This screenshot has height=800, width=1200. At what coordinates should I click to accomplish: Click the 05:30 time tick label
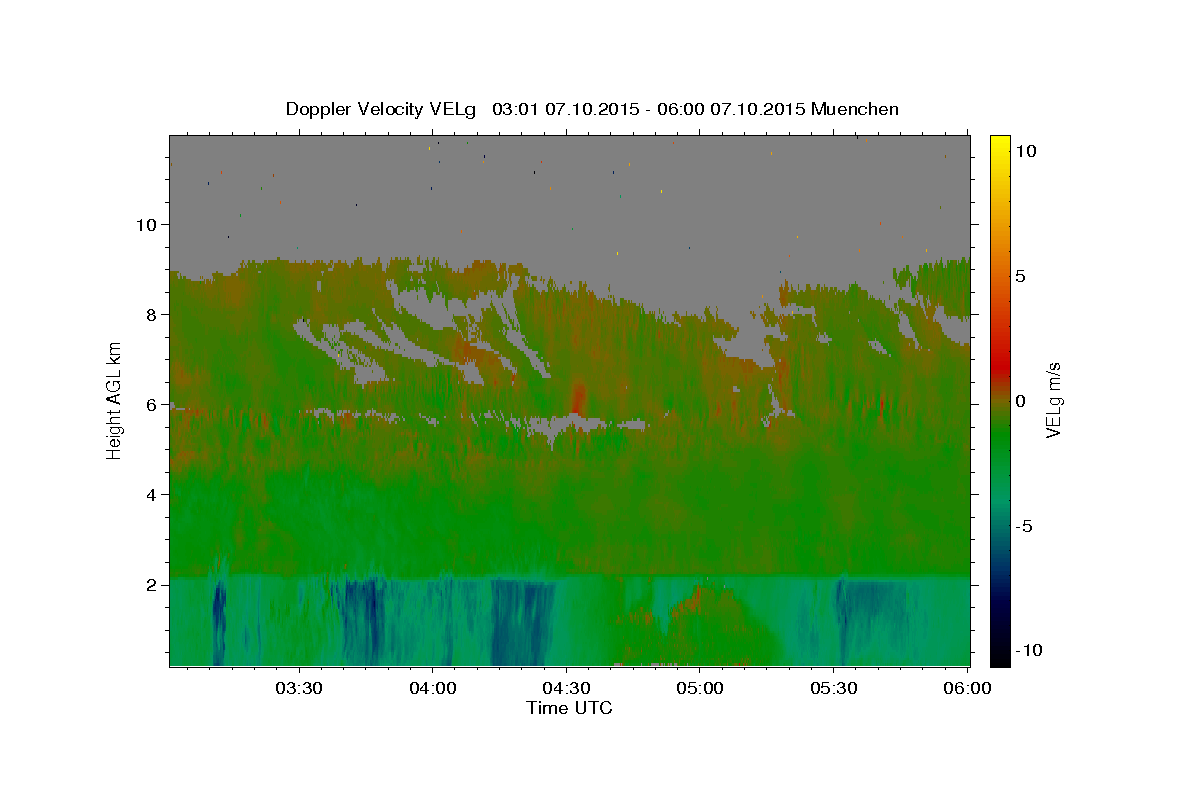(833, 689)
